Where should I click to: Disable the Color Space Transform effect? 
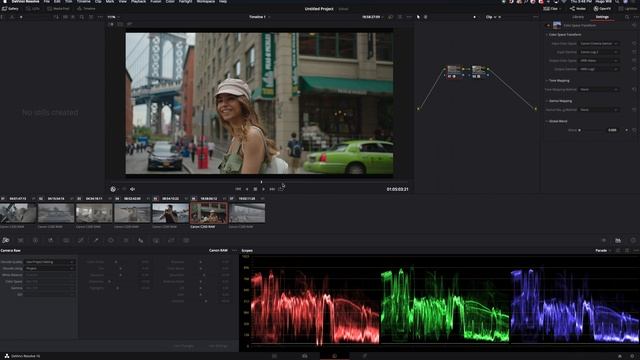coord(548,25)
